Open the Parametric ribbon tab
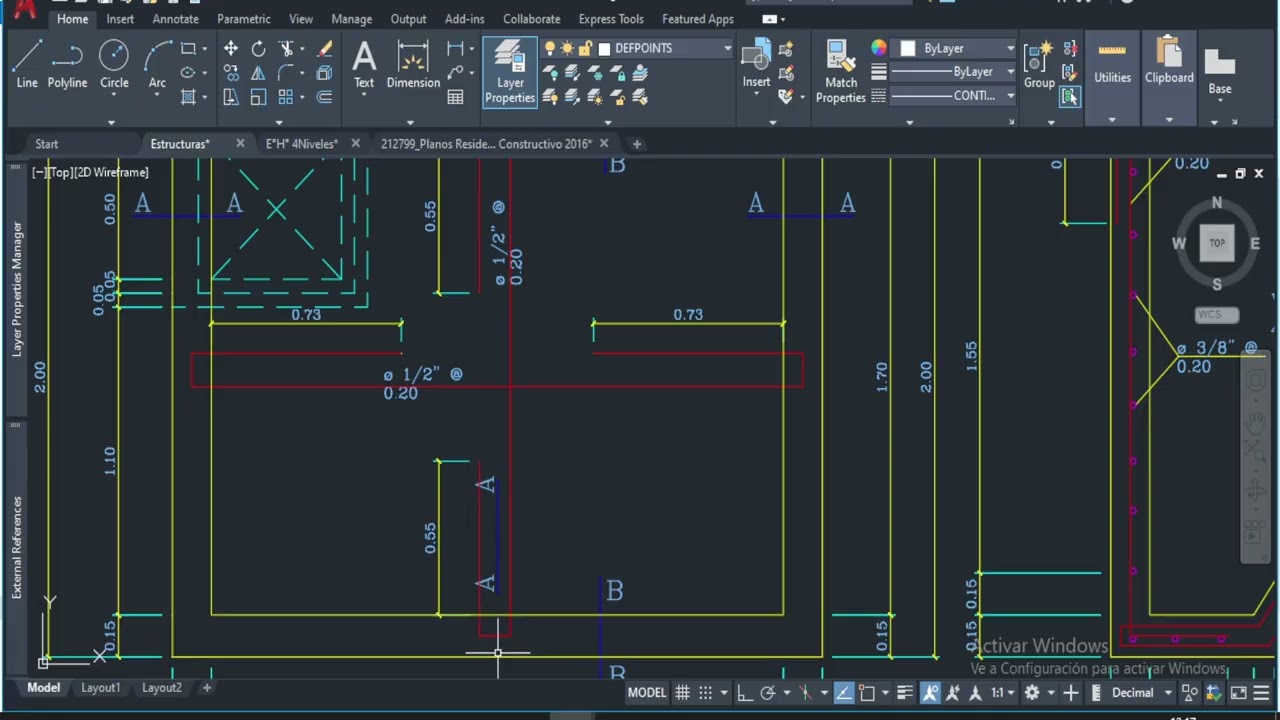Viewport: 1280px width, 720px height. point(243,19)
